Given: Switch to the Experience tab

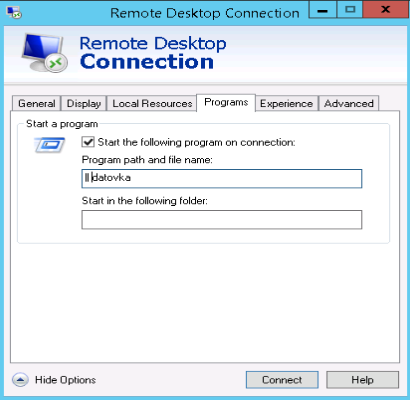Looking at the screenshot, I should (286, 103).
